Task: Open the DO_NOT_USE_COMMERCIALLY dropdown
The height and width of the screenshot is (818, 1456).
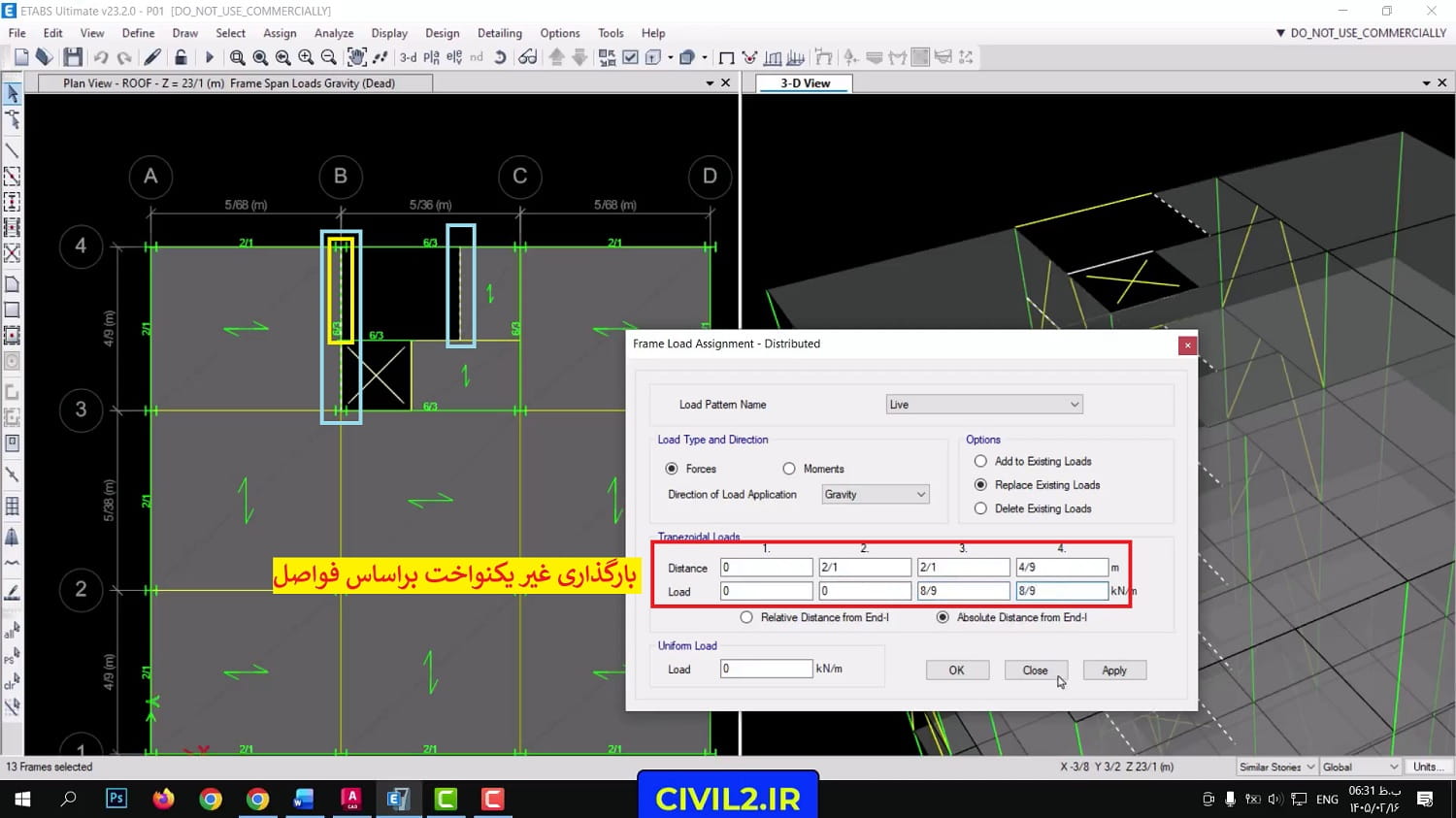Action: point(1361,33)
